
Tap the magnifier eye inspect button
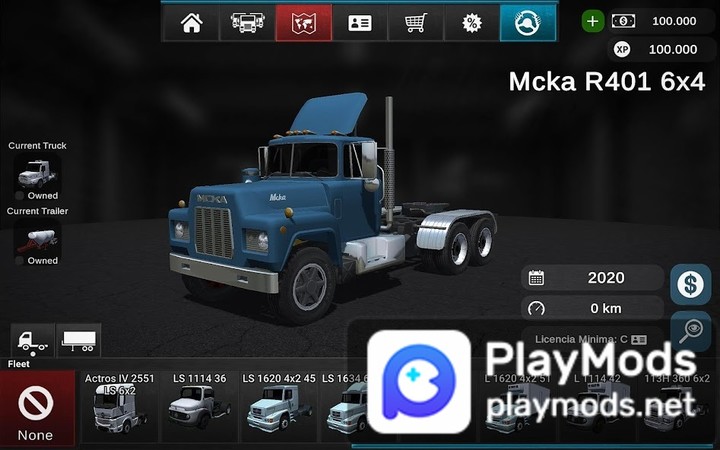pyautogui.click(x=690, y=332)
